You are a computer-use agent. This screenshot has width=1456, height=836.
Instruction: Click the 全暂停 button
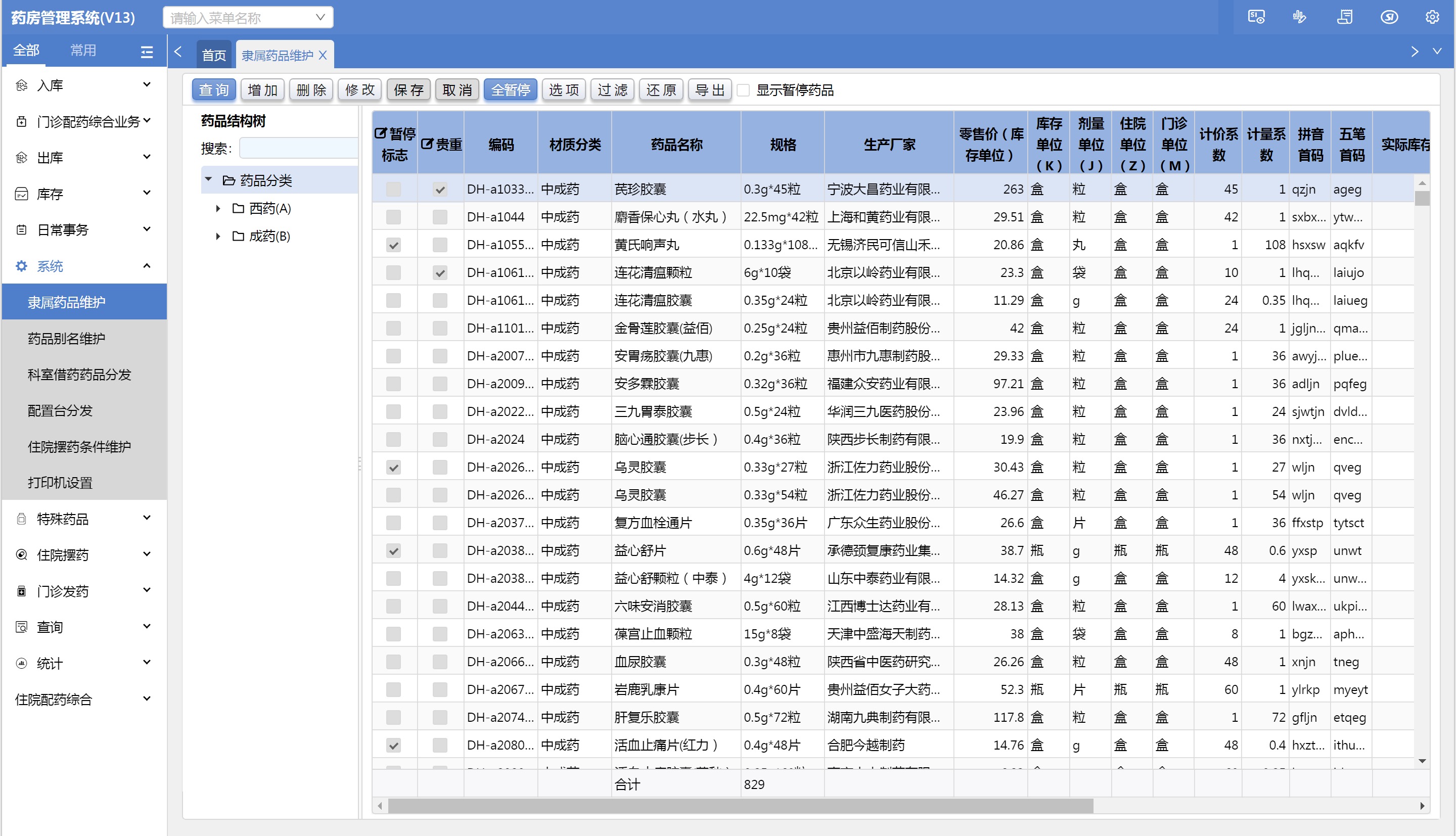[510, 90]
